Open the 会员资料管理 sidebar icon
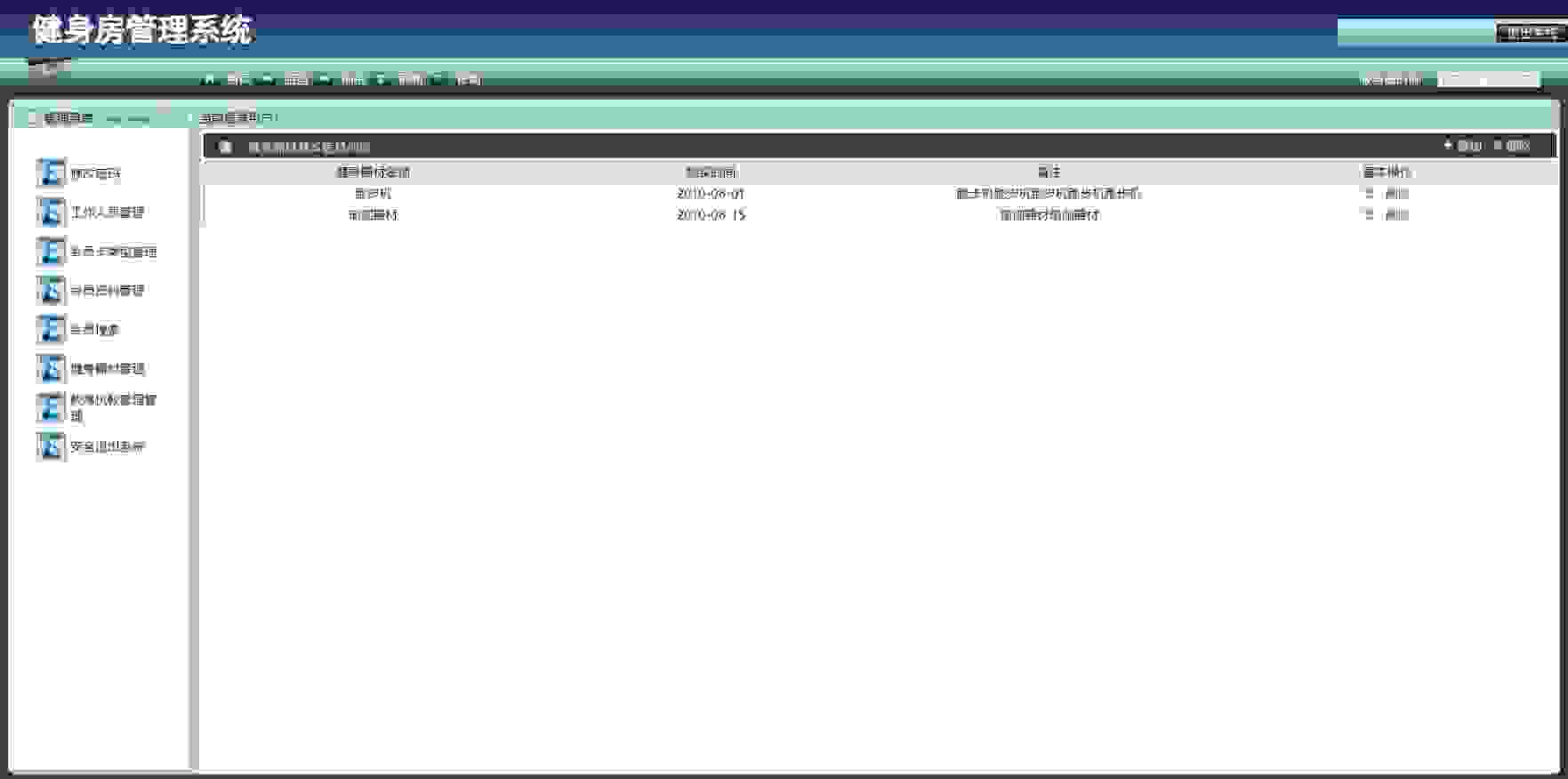Image resolution: width=1568 pixels, height=779 pixels. click(51, 291)
